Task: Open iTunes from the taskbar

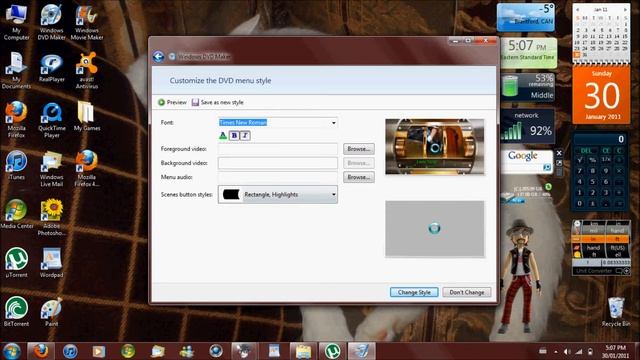Action: (70, 351)
